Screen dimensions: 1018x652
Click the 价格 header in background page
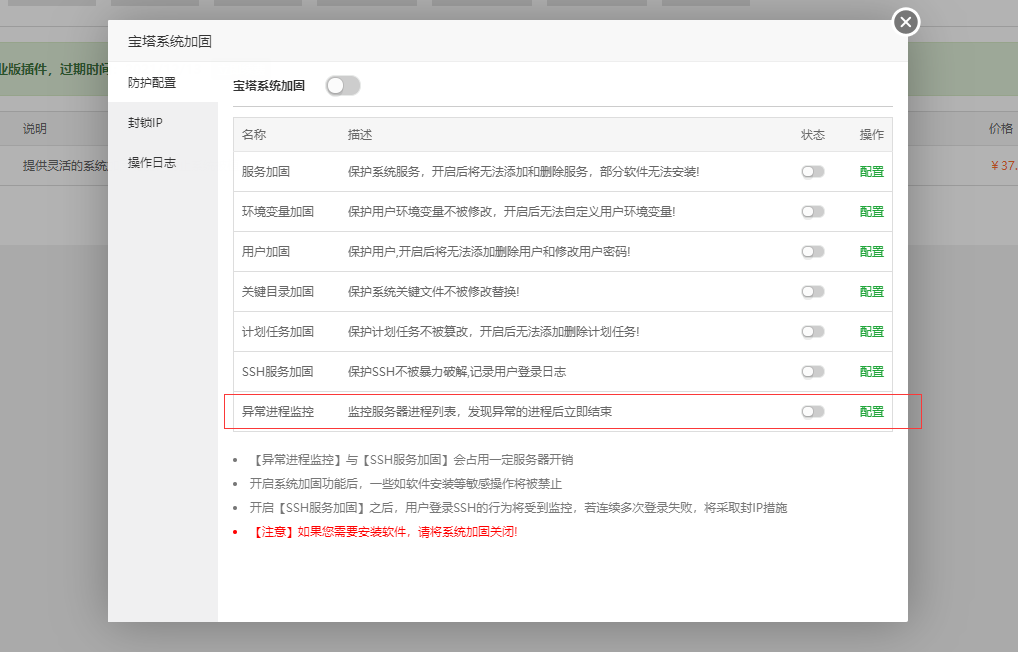tap(1000, 129)
